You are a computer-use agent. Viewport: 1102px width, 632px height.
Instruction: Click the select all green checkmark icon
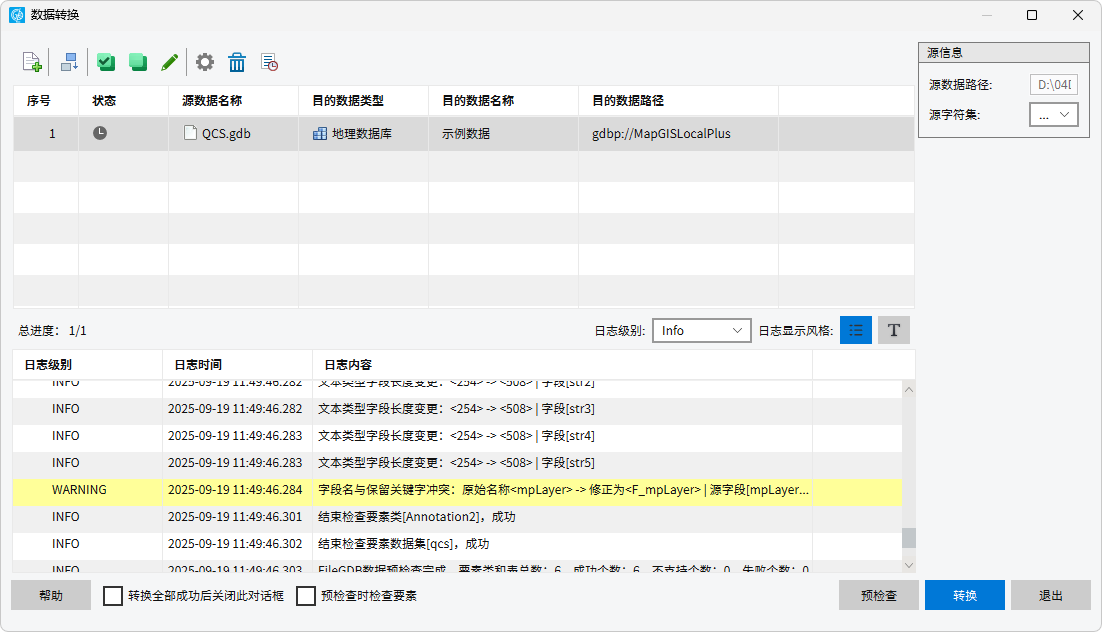[x=106, y=62]
